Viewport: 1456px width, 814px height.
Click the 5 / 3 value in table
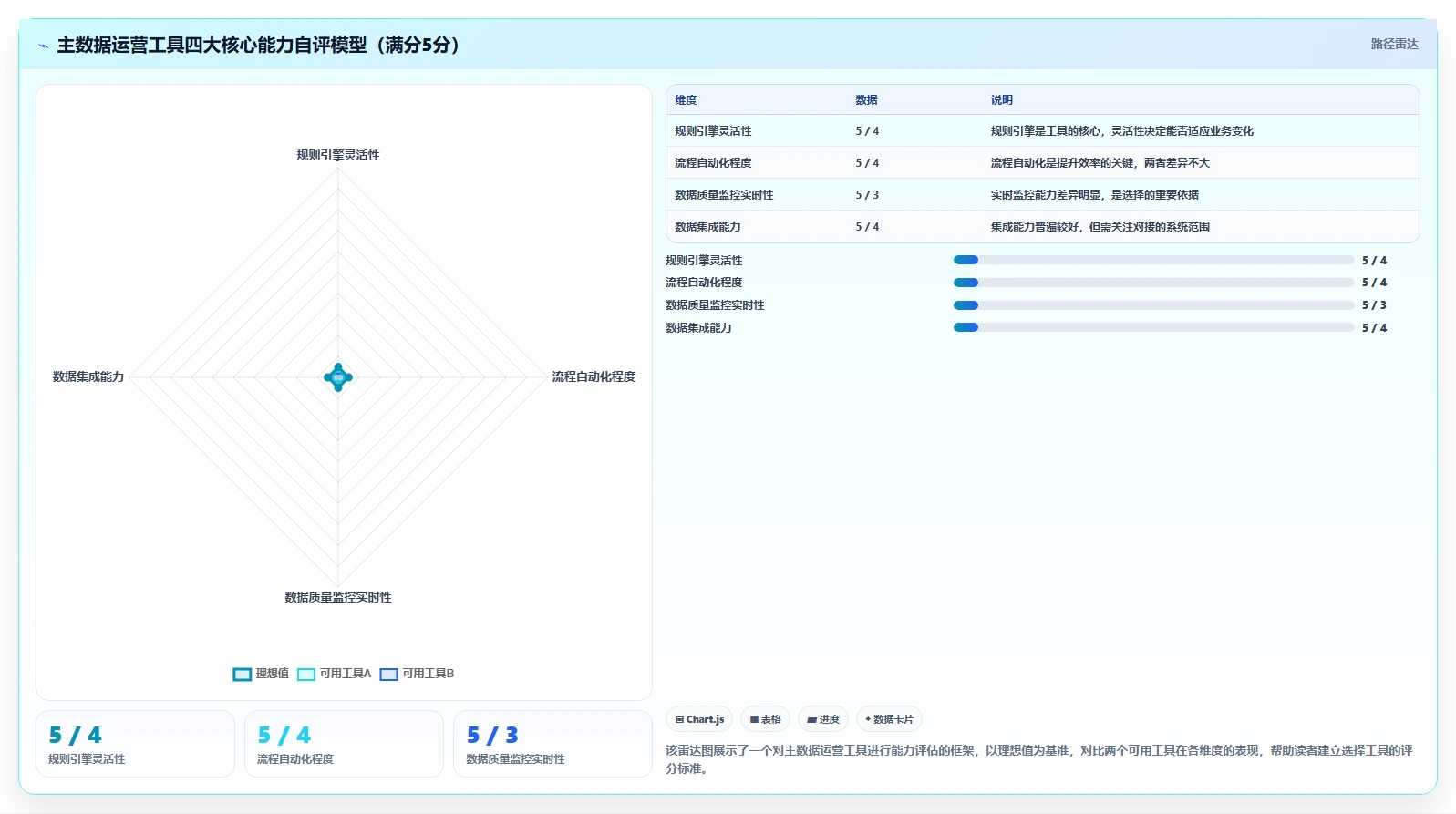867,195
